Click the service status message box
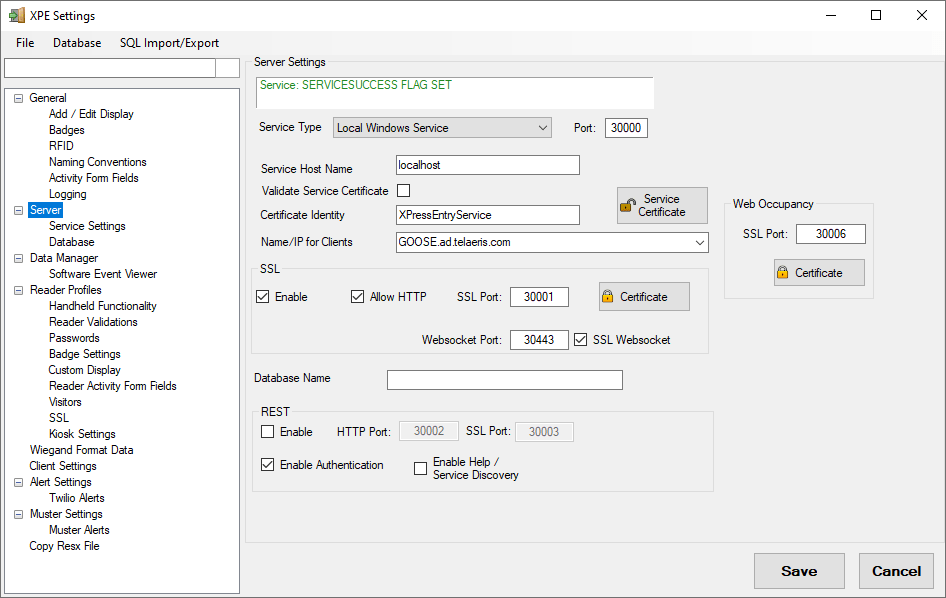Viewport: 946px width, 598px height. [x=455, y=92]
